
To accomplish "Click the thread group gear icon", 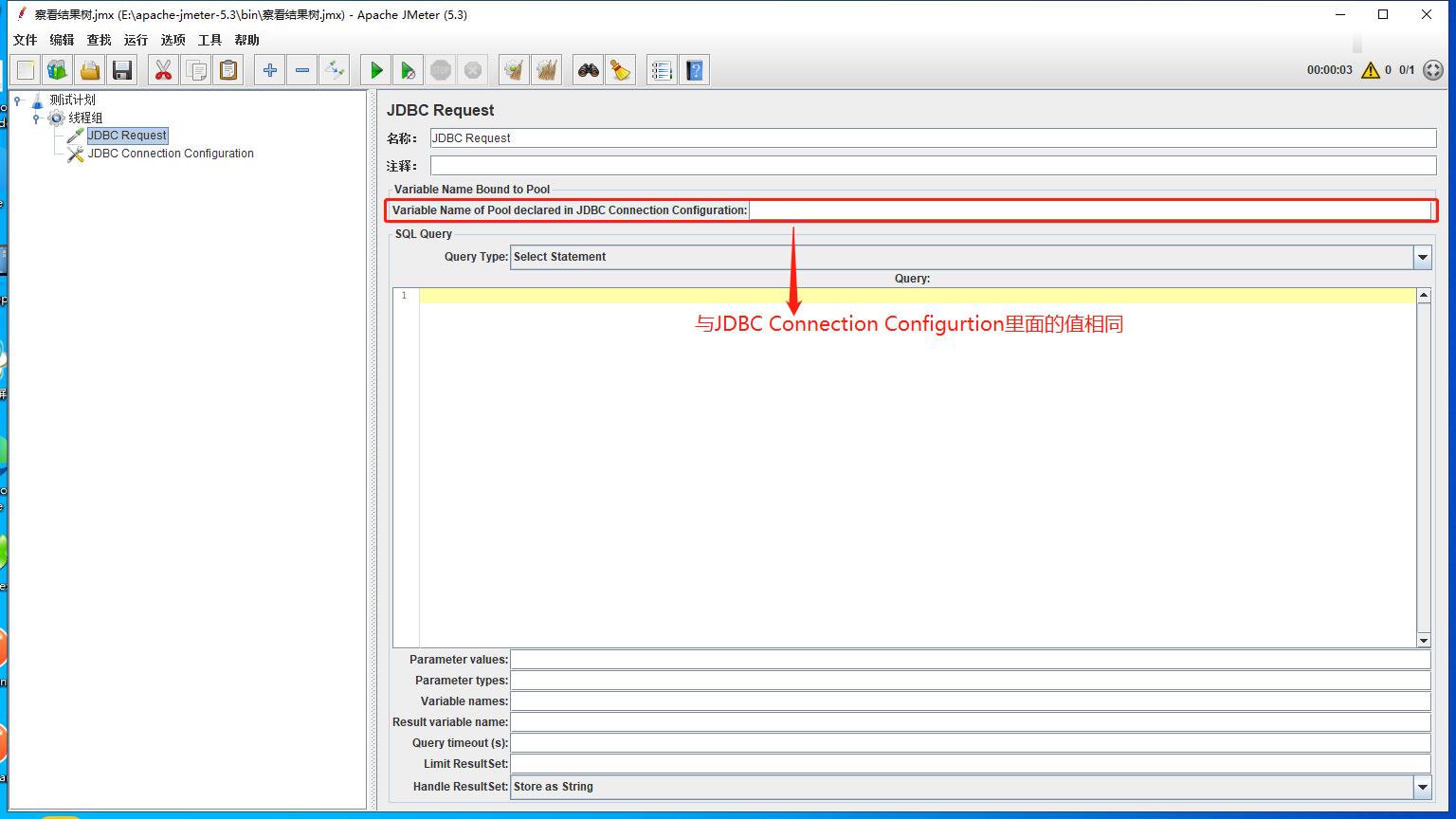I will coord(56,118).
